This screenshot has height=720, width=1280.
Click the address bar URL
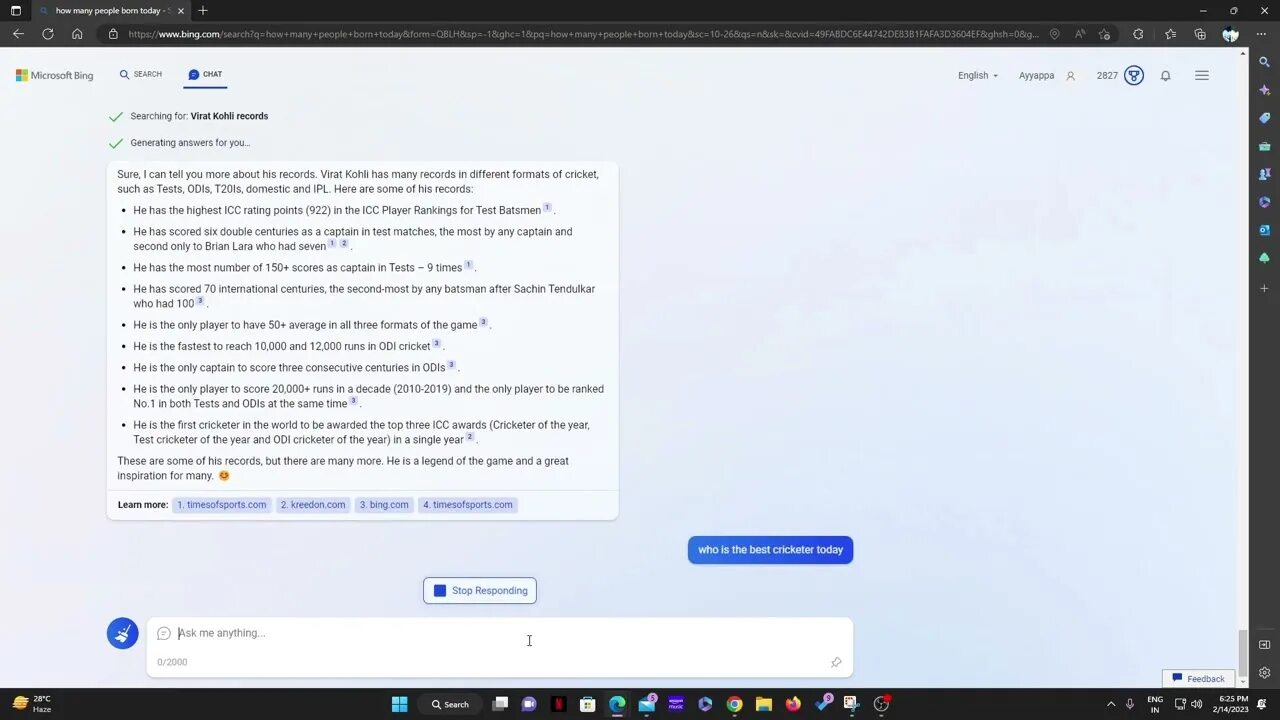pos(583,34)
